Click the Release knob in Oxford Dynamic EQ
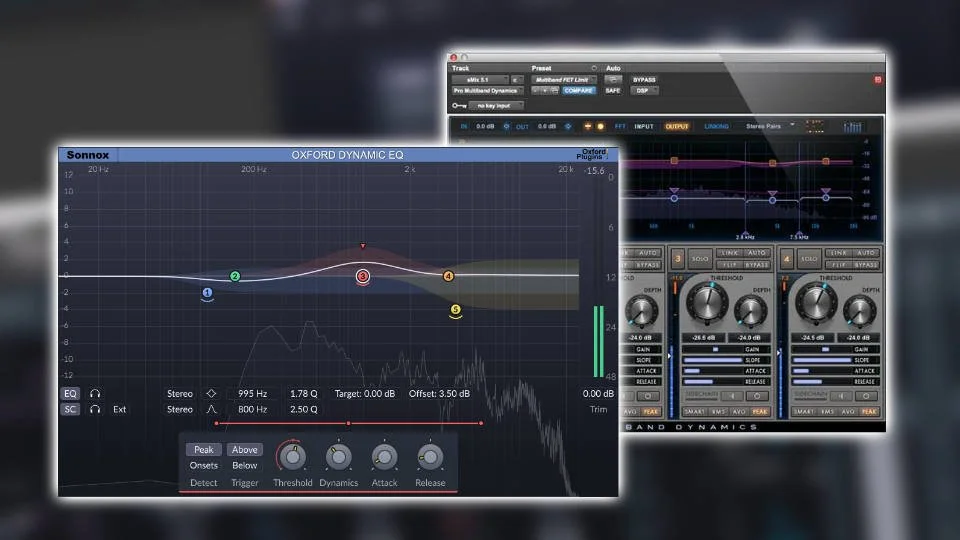Image resolution: width=960 pixels, height=540 pixels. click(x=430, y=457)
